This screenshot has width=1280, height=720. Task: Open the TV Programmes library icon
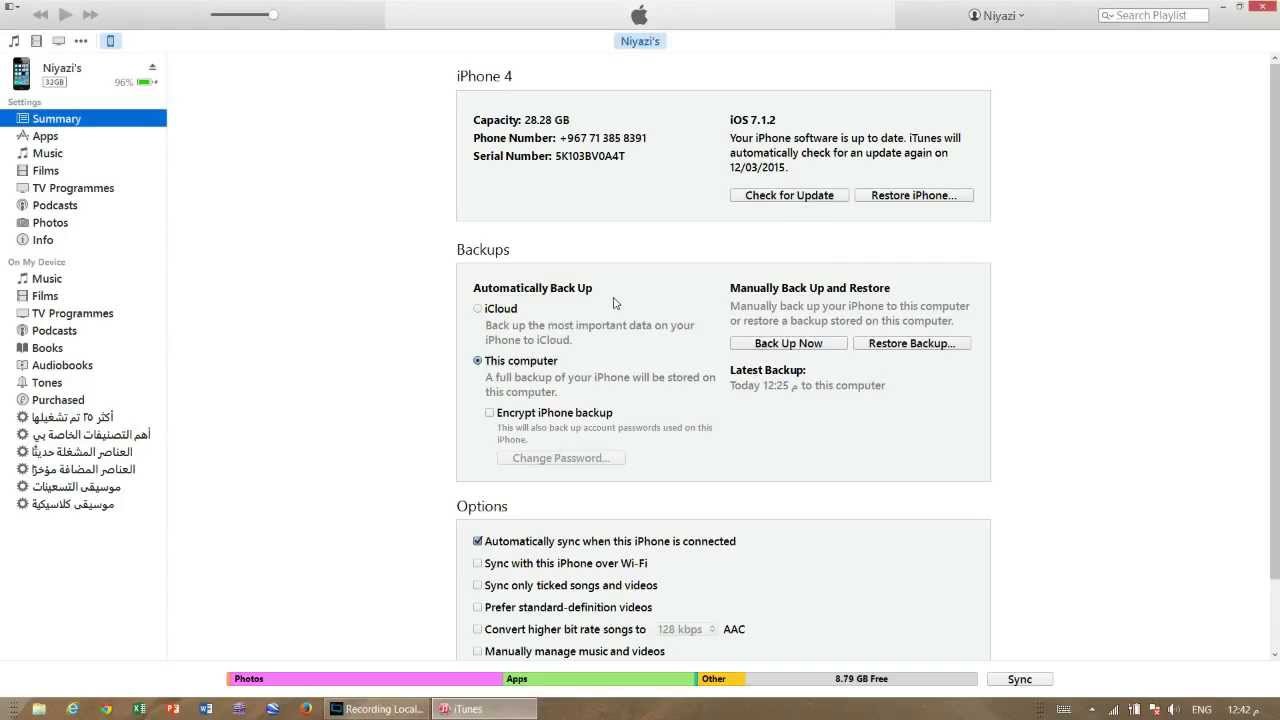[59, 41]
